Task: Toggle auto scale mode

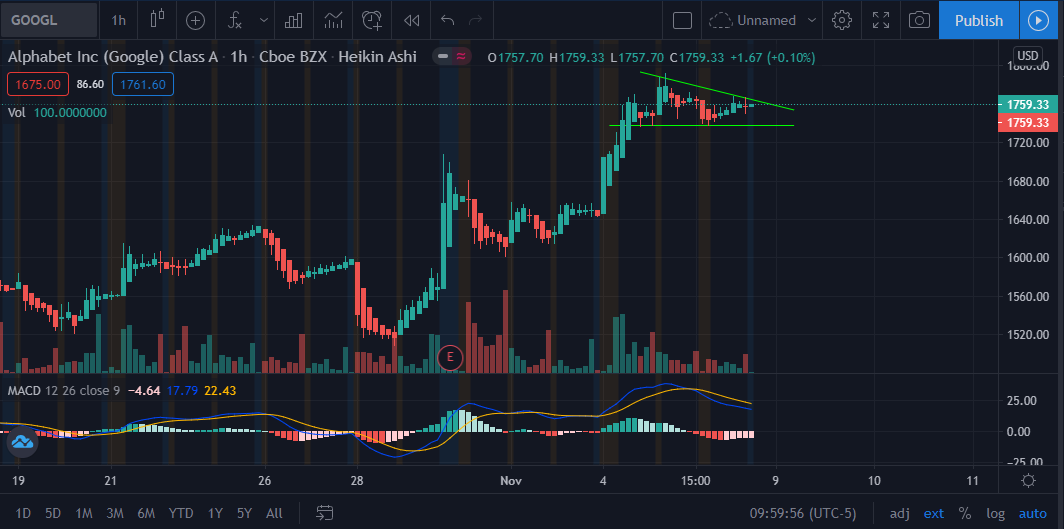Action: pyautogui.click(x=1032, y=513)
